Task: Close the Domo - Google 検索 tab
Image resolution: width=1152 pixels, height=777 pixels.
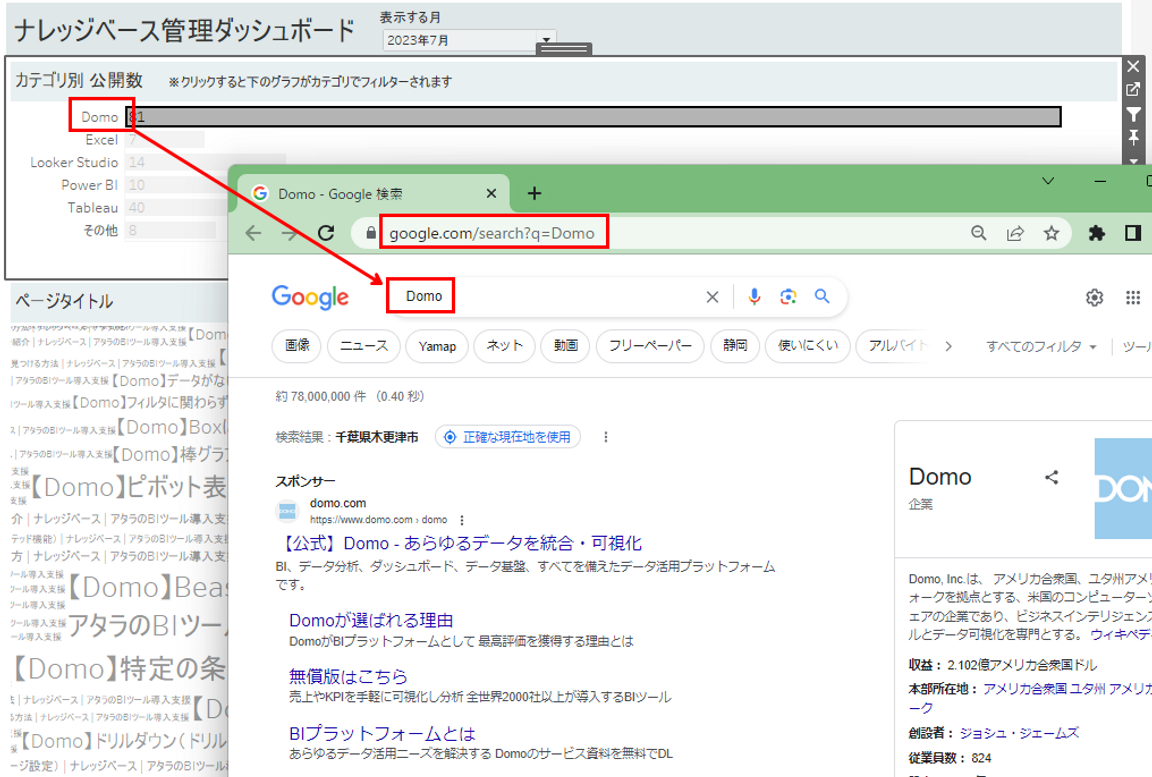Action: (x=492, y=193)
